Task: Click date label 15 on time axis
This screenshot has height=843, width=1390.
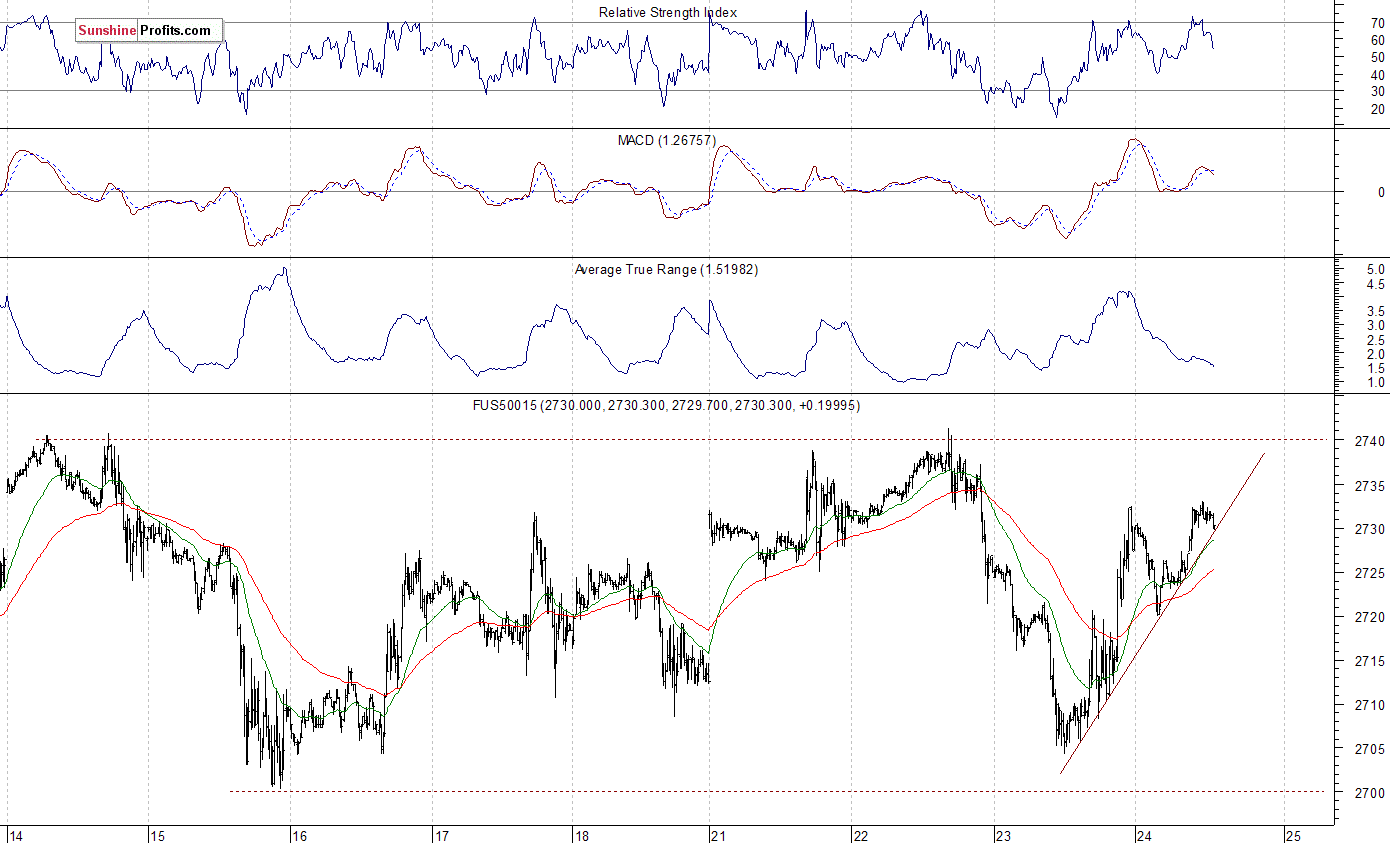Action: [x=157, y=835]
